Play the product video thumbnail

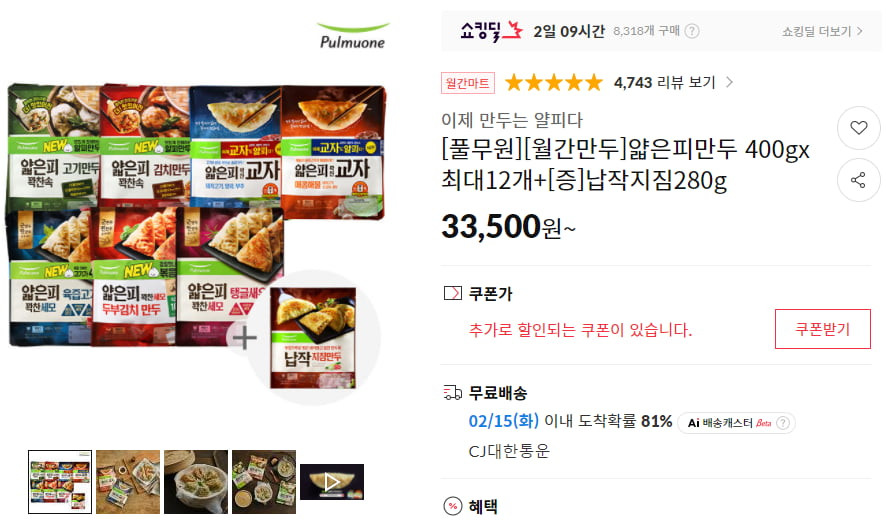click(x=332, y=482)
